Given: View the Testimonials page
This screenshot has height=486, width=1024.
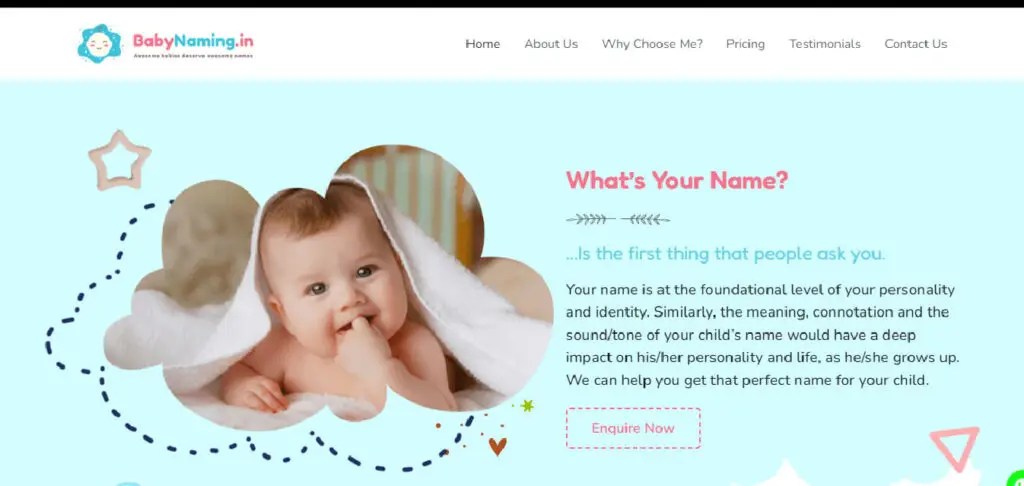Looking at the screenshot, I should pyautogui.click(x=824, y=44).
